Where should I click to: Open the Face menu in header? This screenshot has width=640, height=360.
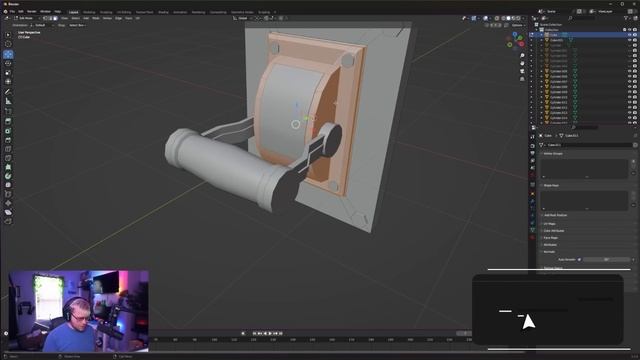[129, 18]
